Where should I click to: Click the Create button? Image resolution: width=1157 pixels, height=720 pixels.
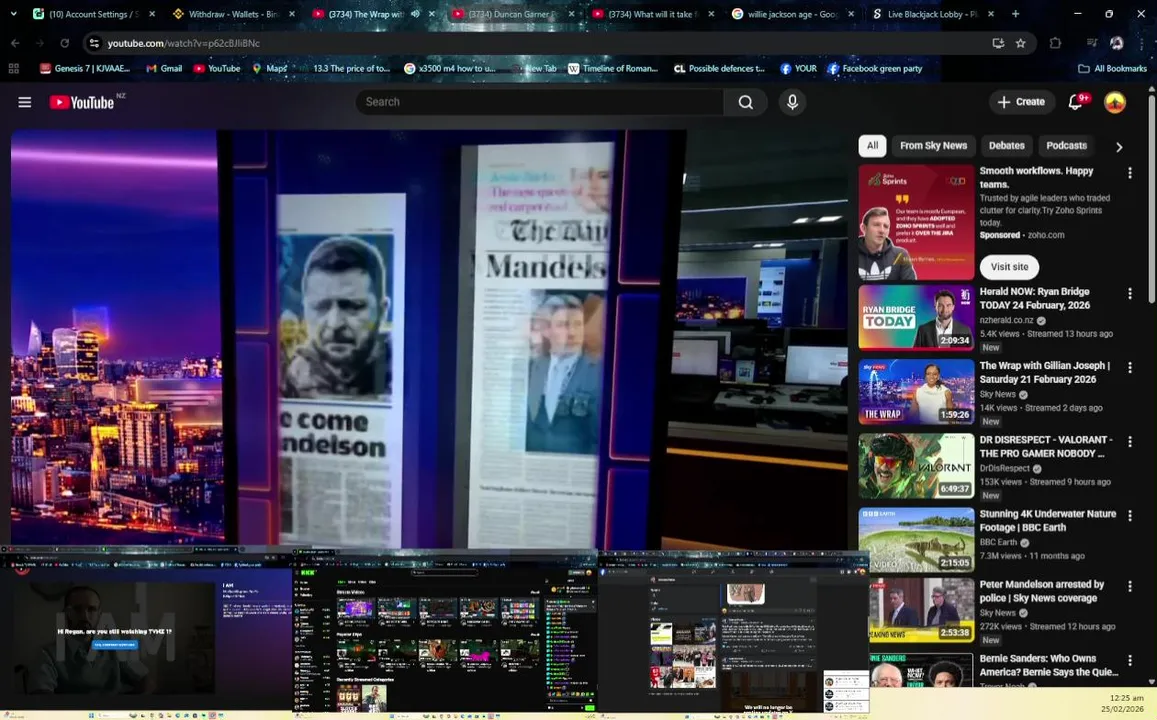point(1020,102)
